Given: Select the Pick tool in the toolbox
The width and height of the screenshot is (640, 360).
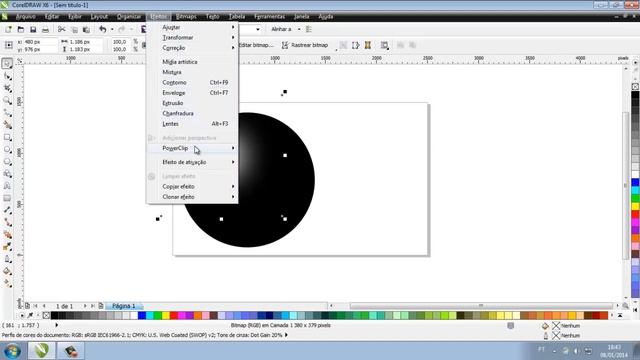Looking at the screenshot, I should pos(7,64).
